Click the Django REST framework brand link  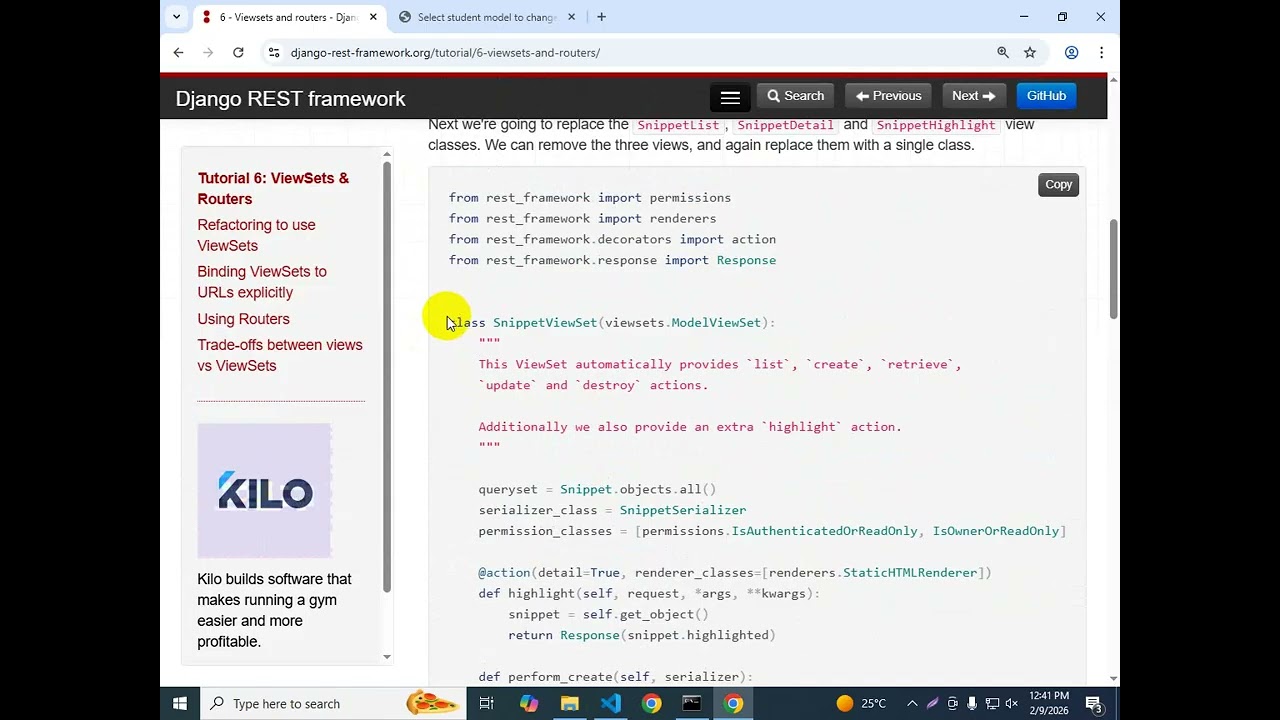[x=290, y=98]
